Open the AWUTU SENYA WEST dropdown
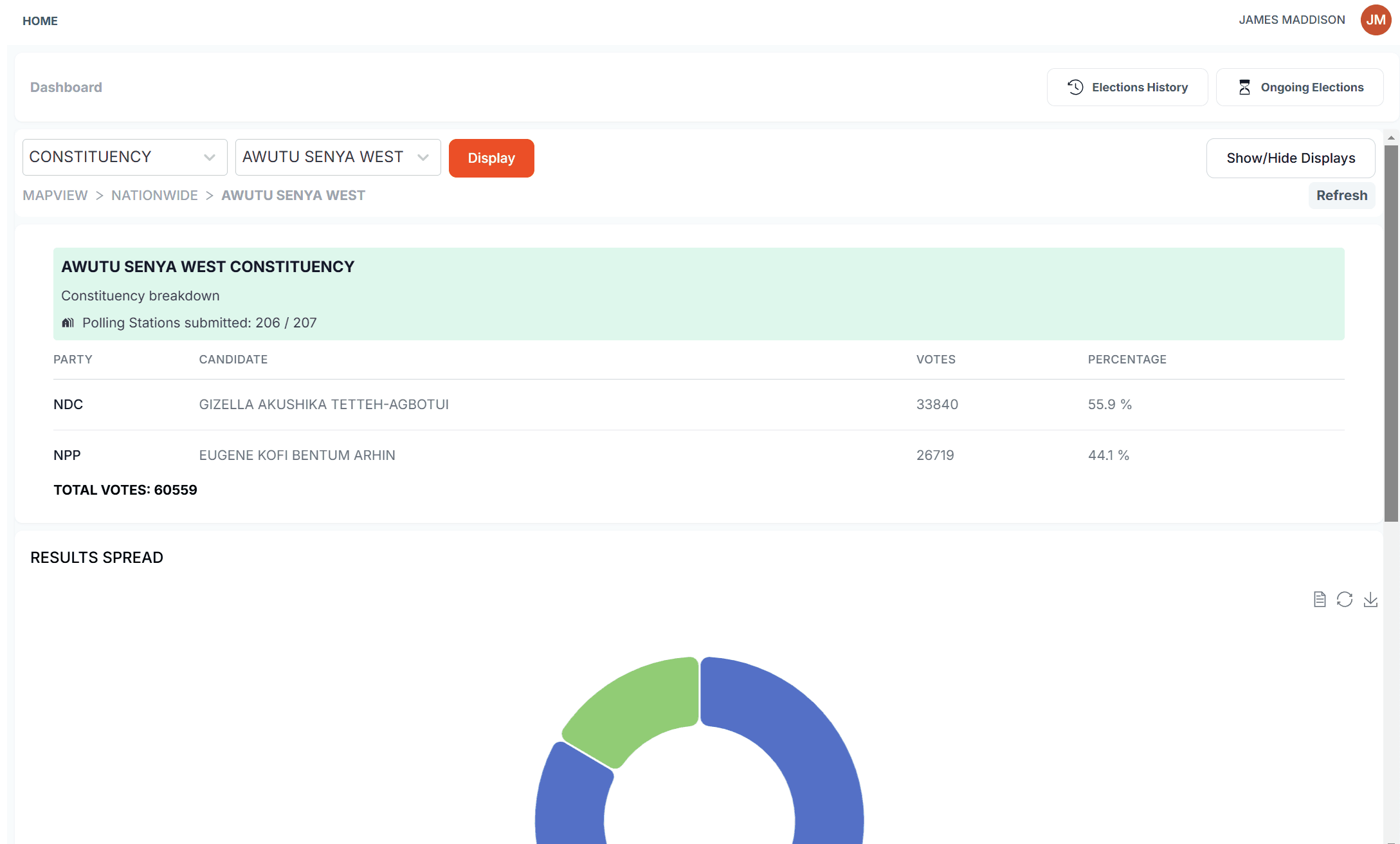The width and height of the screenshot is (1400, 844). click(338, 157)
